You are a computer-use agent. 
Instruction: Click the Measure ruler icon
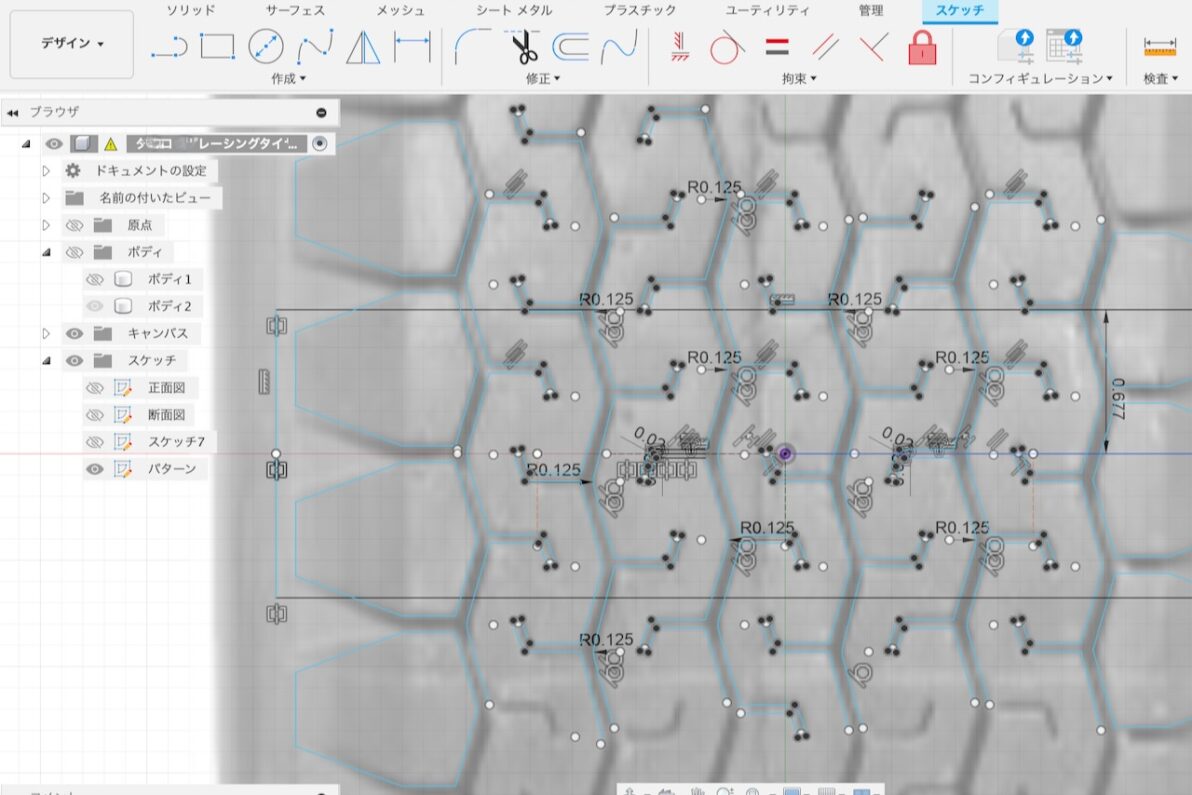(1160, 46)
